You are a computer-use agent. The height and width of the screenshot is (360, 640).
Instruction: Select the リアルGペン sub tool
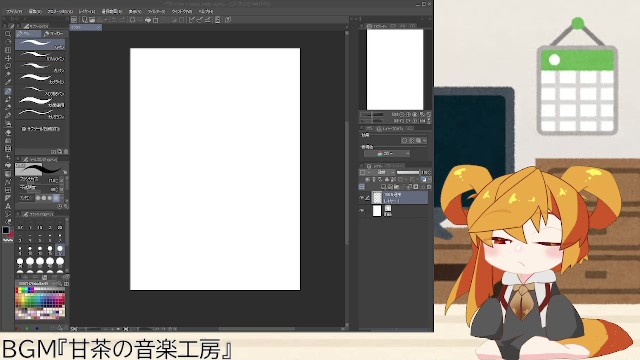(40, 56)
